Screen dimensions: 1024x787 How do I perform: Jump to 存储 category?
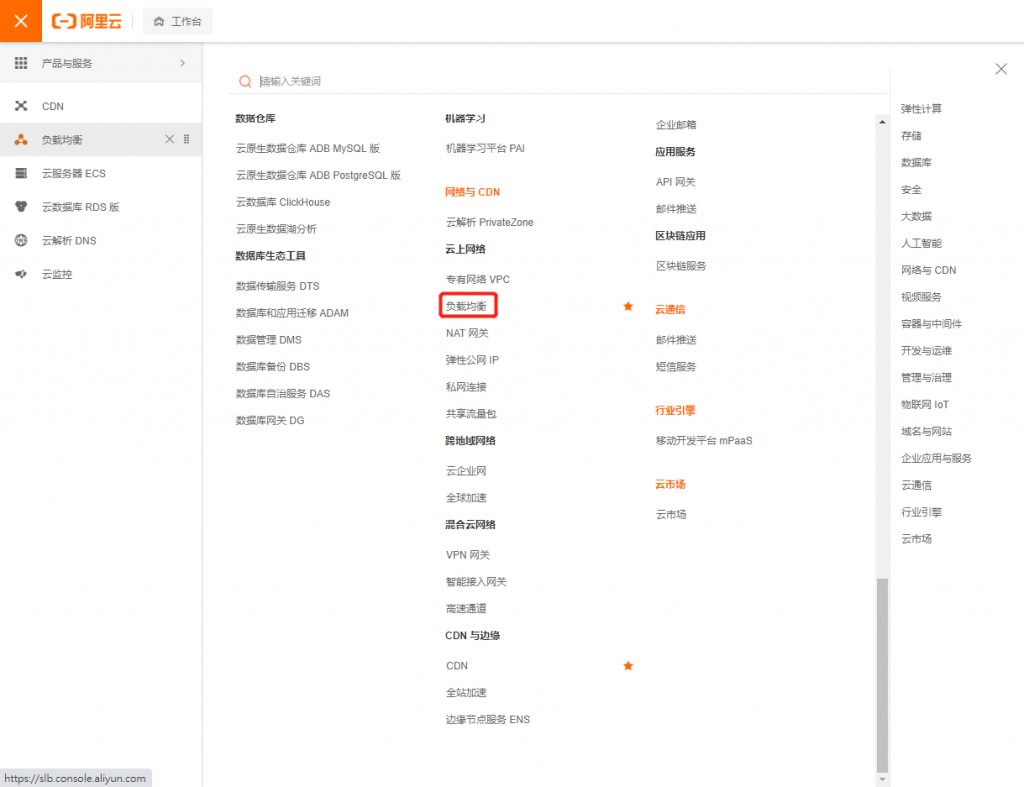911,135
